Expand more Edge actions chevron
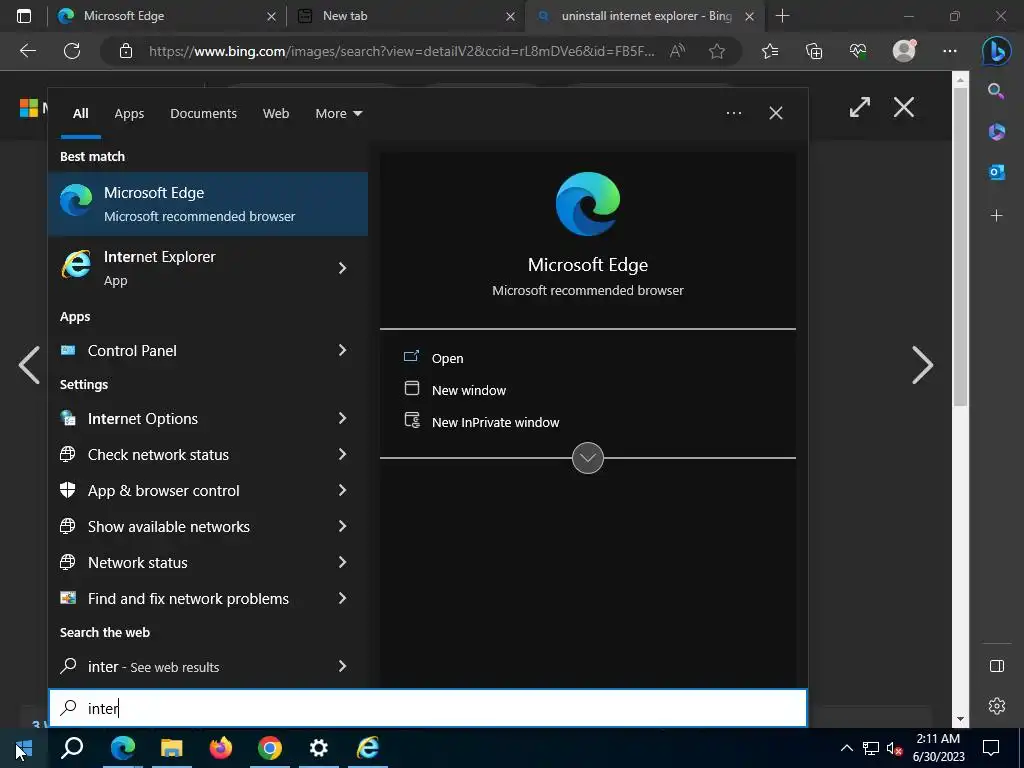This screenshot has height=768, width=1024. coord(588,458)
